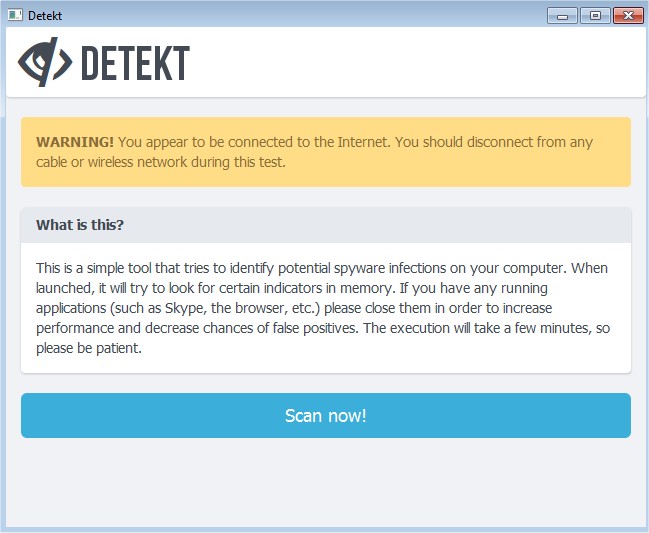Minimize the Detekt window
649x533 pixels.
pos(563,15)
